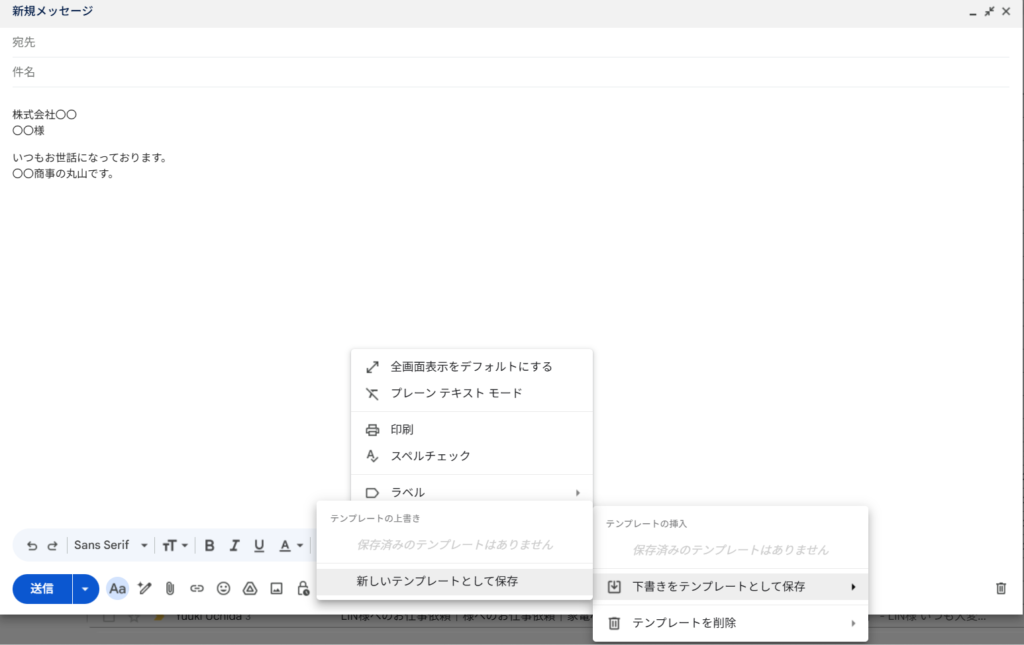Click the 送信 send button
Screen dimensions: 1024x645
pyautogui.click(x=42, y=589)
